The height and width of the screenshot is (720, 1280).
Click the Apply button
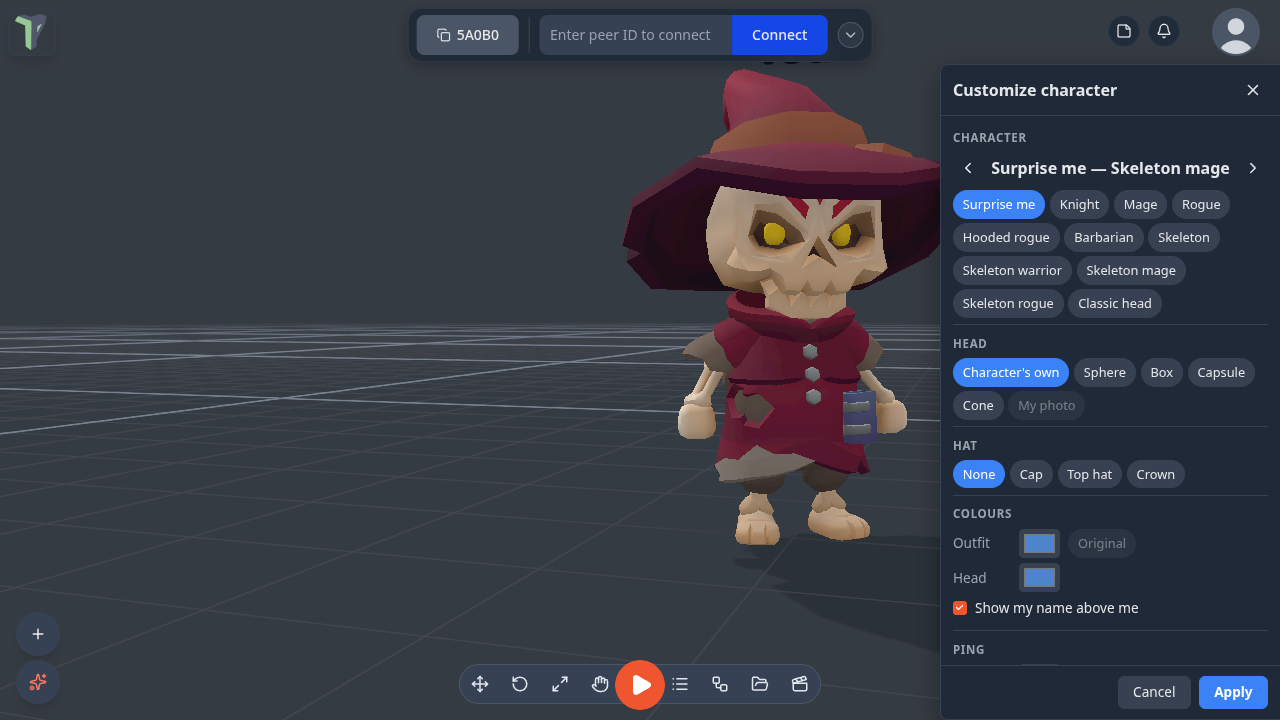(1233, 692)
